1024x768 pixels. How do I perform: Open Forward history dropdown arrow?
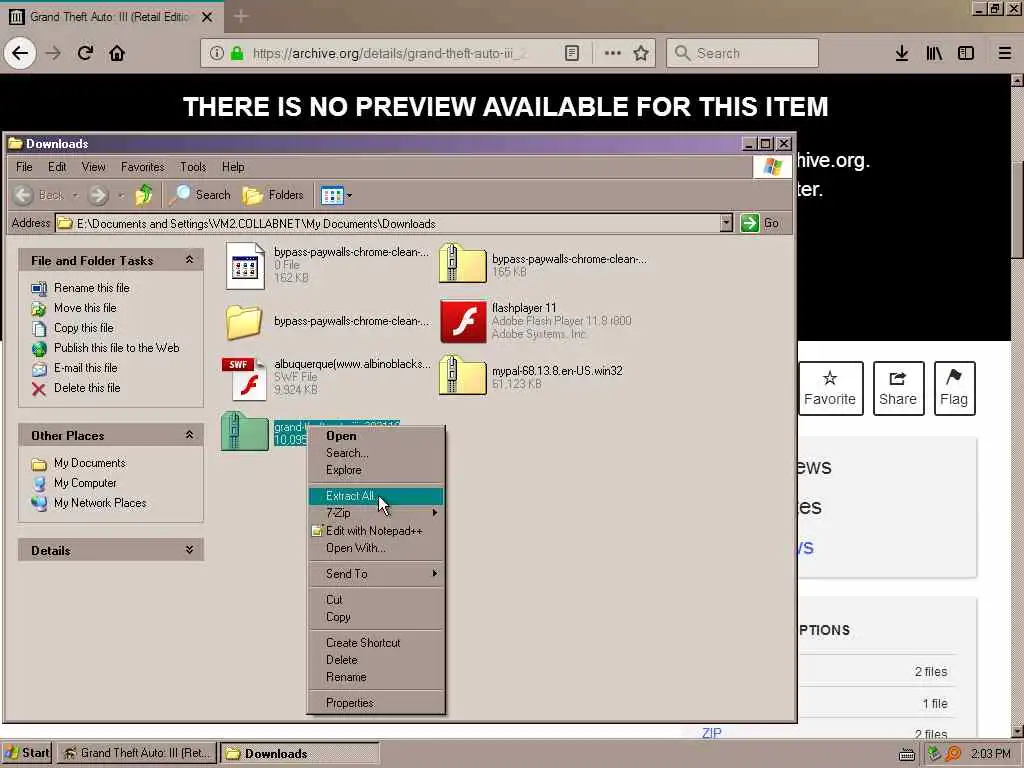121,195
